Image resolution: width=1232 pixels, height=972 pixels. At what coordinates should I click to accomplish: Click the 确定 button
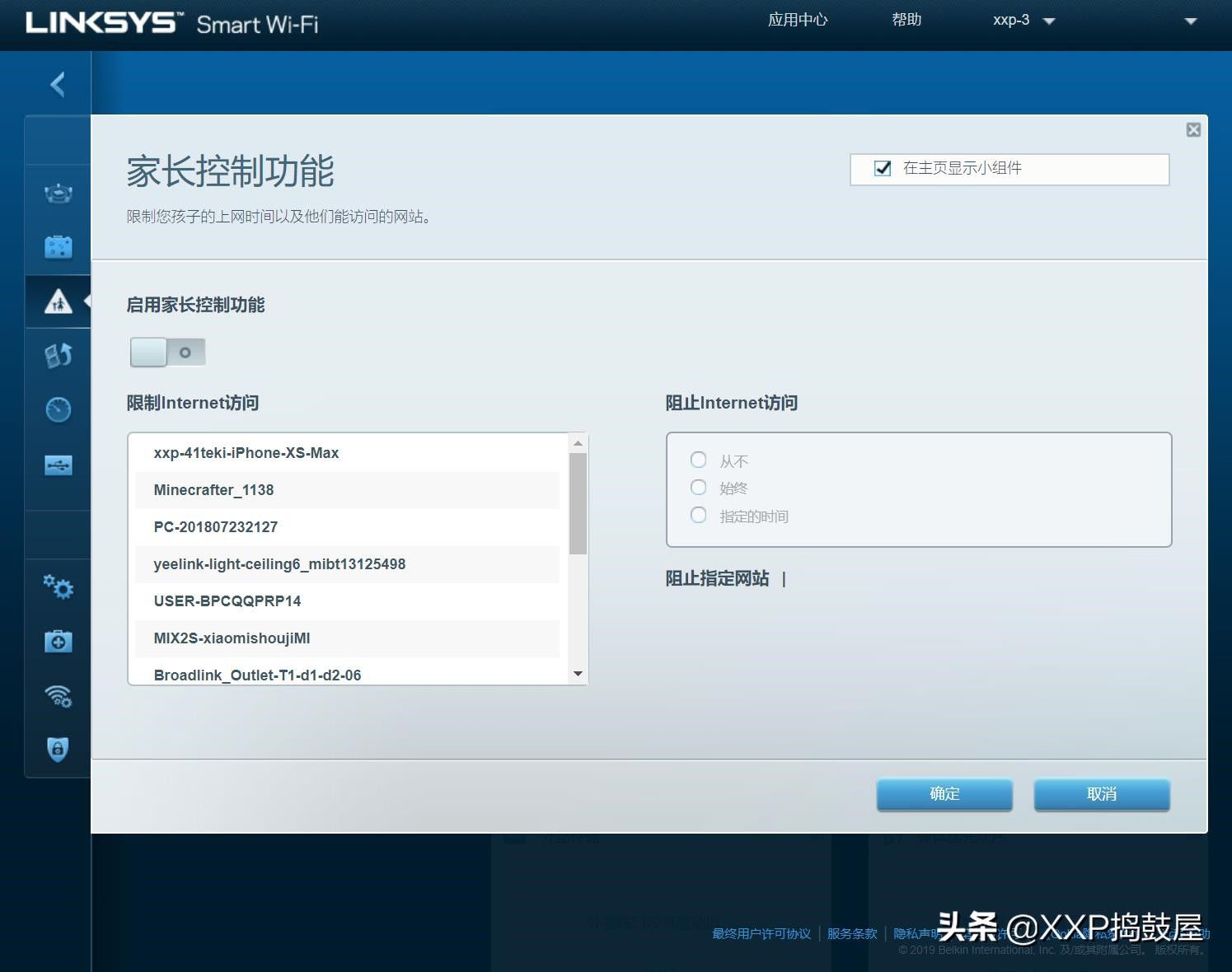[944, 794]
